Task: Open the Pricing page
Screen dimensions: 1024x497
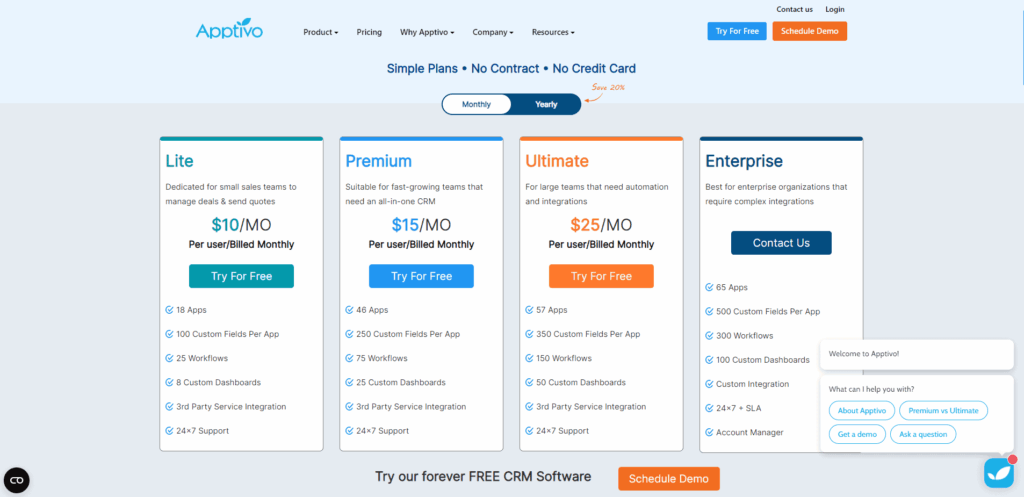Action: [x=369, y=32]
